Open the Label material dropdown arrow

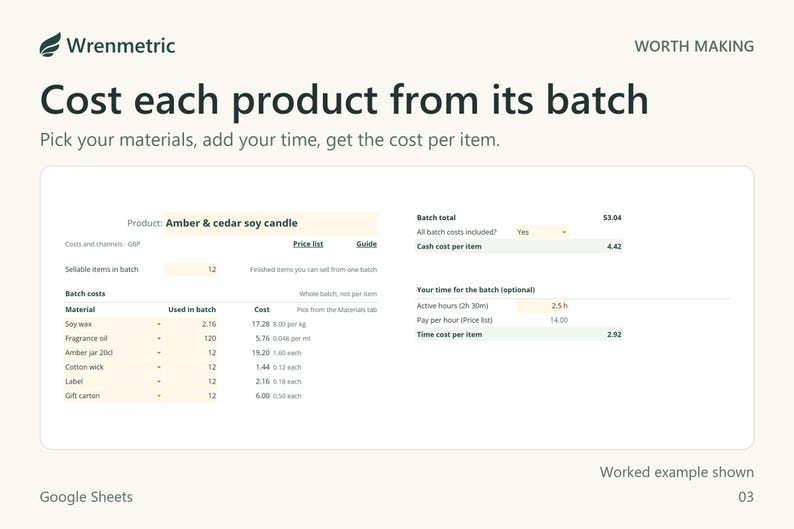[158, 381]
